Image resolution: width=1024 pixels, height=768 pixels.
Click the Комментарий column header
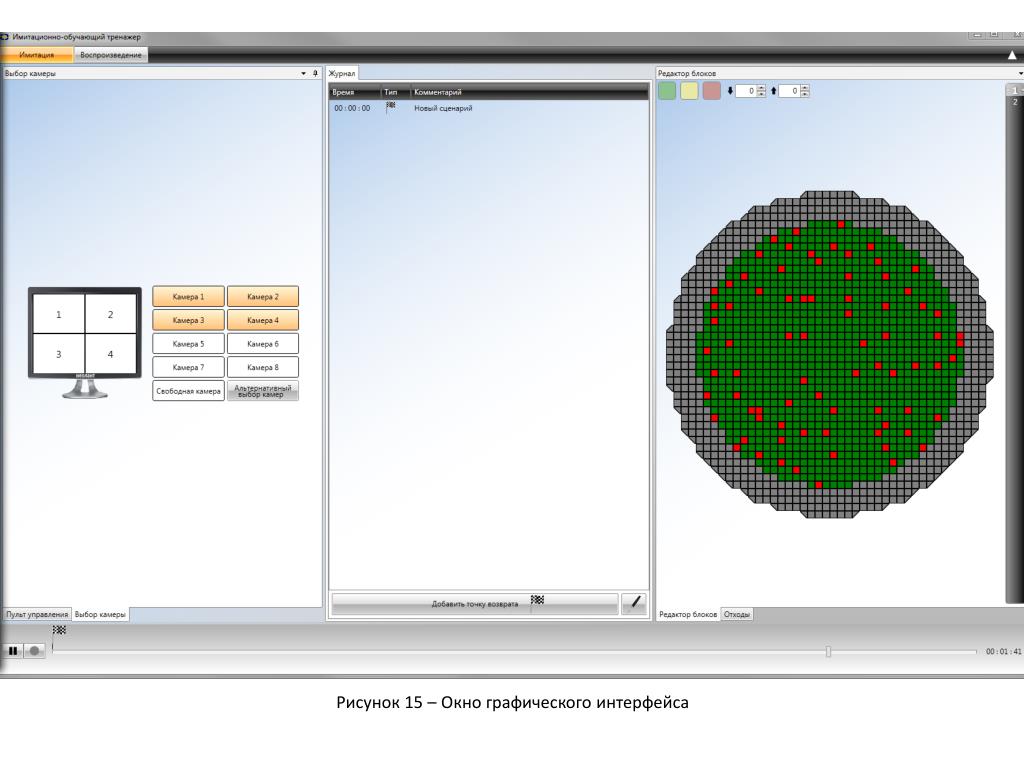click(530, 92)
